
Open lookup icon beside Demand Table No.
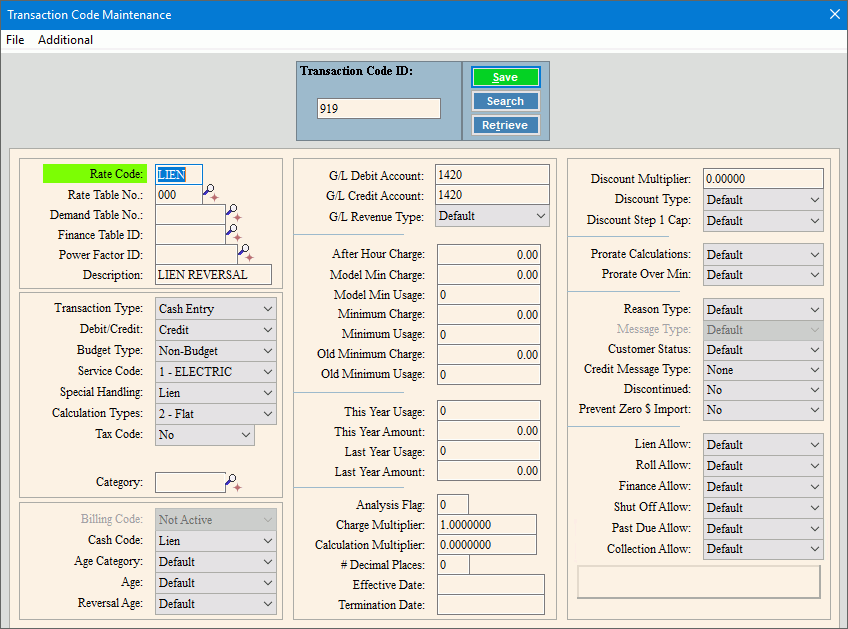coord(234,213)
